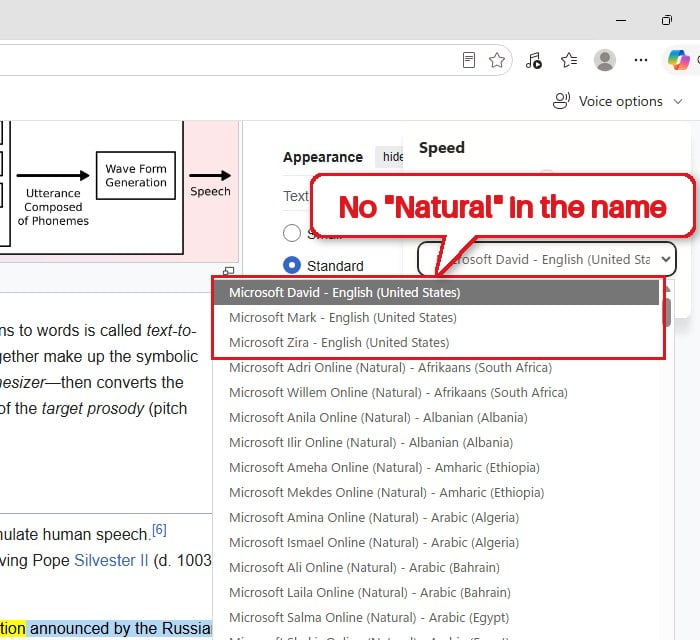Click the voice list scrollbar thumb
700x640 pixels.
click(x=667, y=311)
